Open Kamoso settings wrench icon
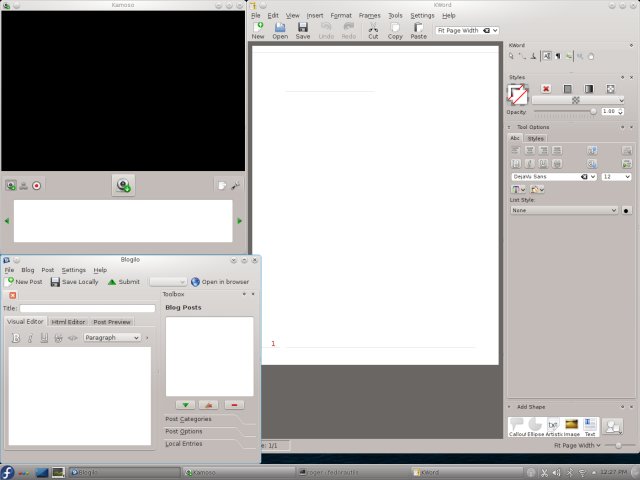This screenshot has width=640, height=480. 236,186
